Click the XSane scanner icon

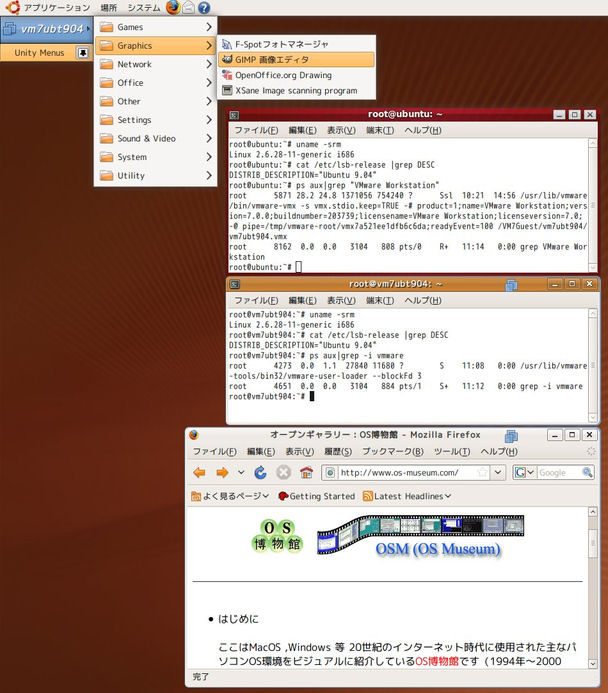(227, 90)
